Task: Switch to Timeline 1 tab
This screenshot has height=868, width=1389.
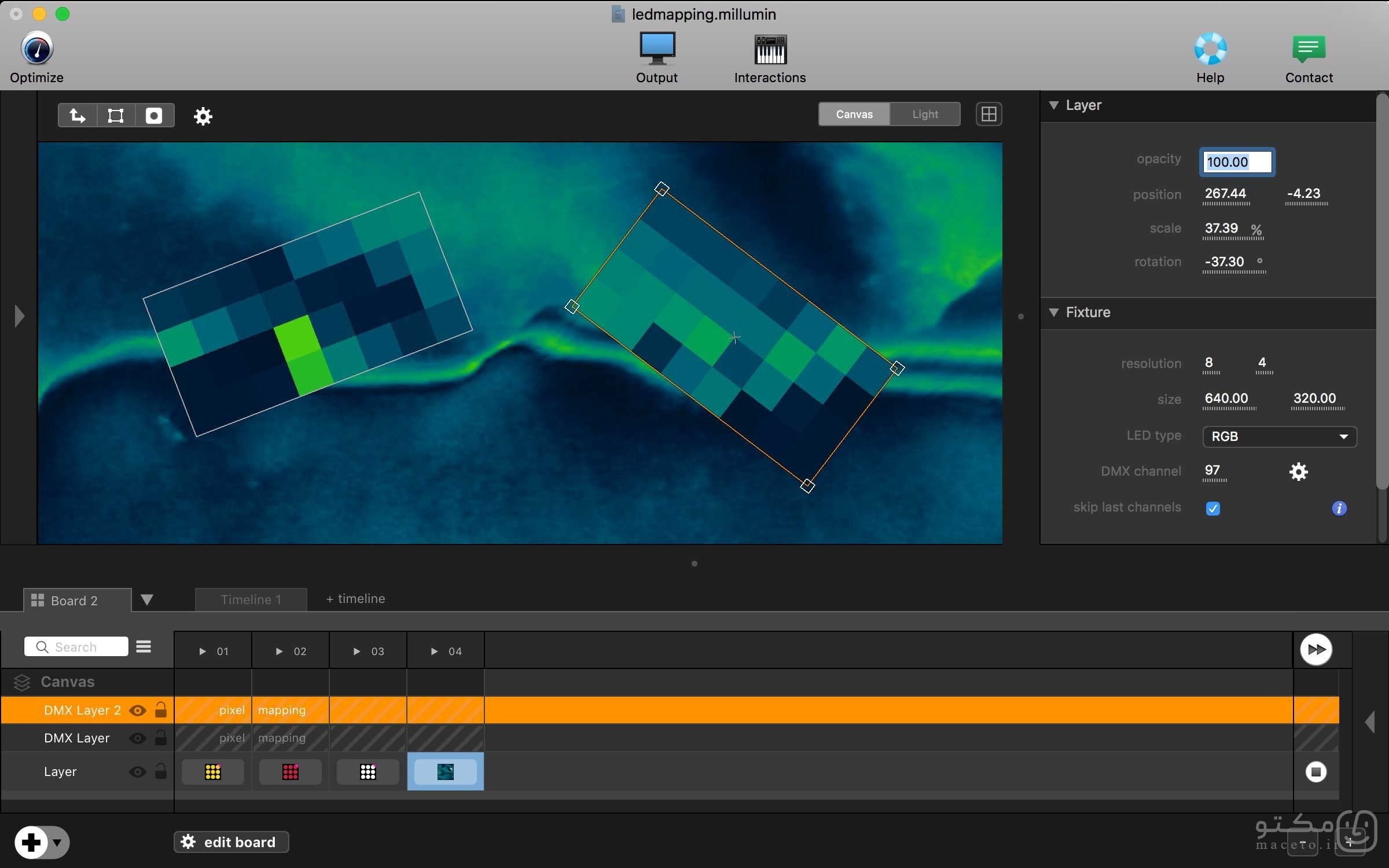Action: pyautogui.click(x=251, y=599)
